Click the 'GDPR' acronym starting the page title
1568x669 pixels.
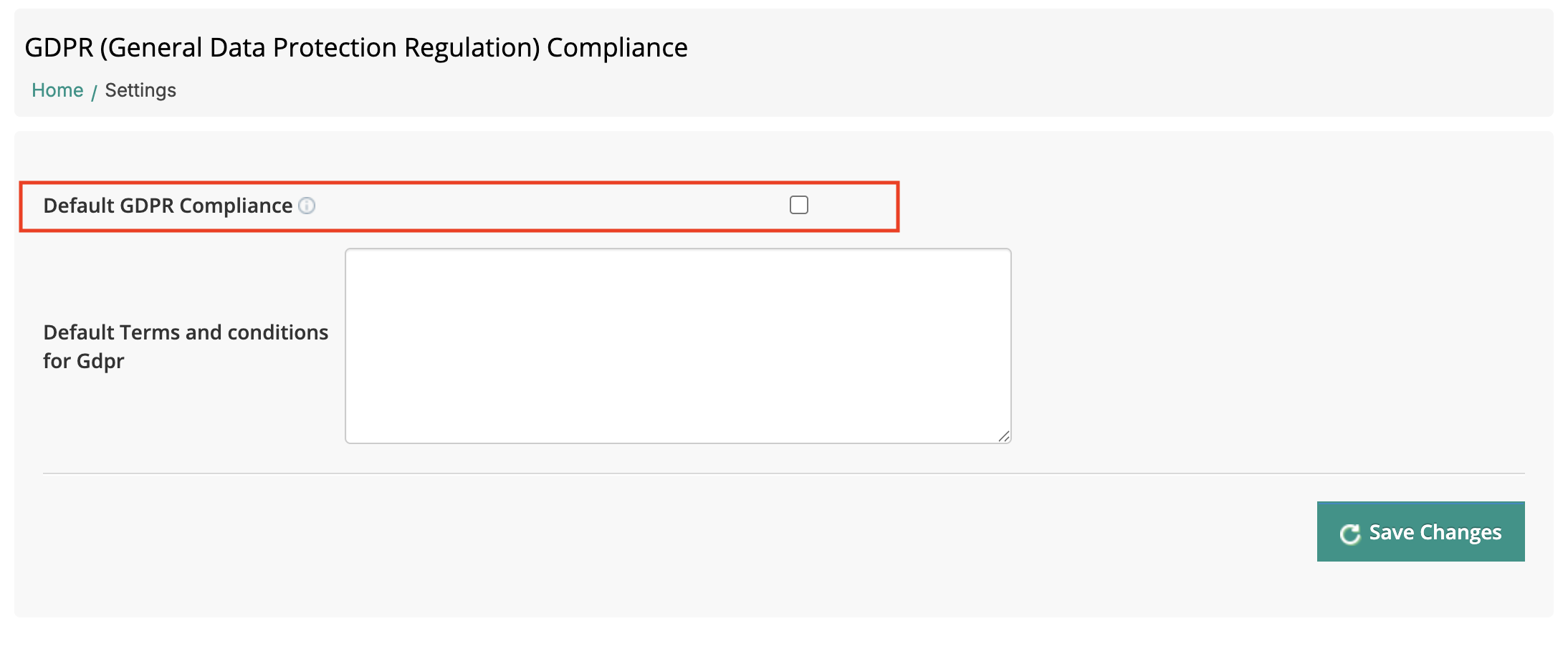59,48
